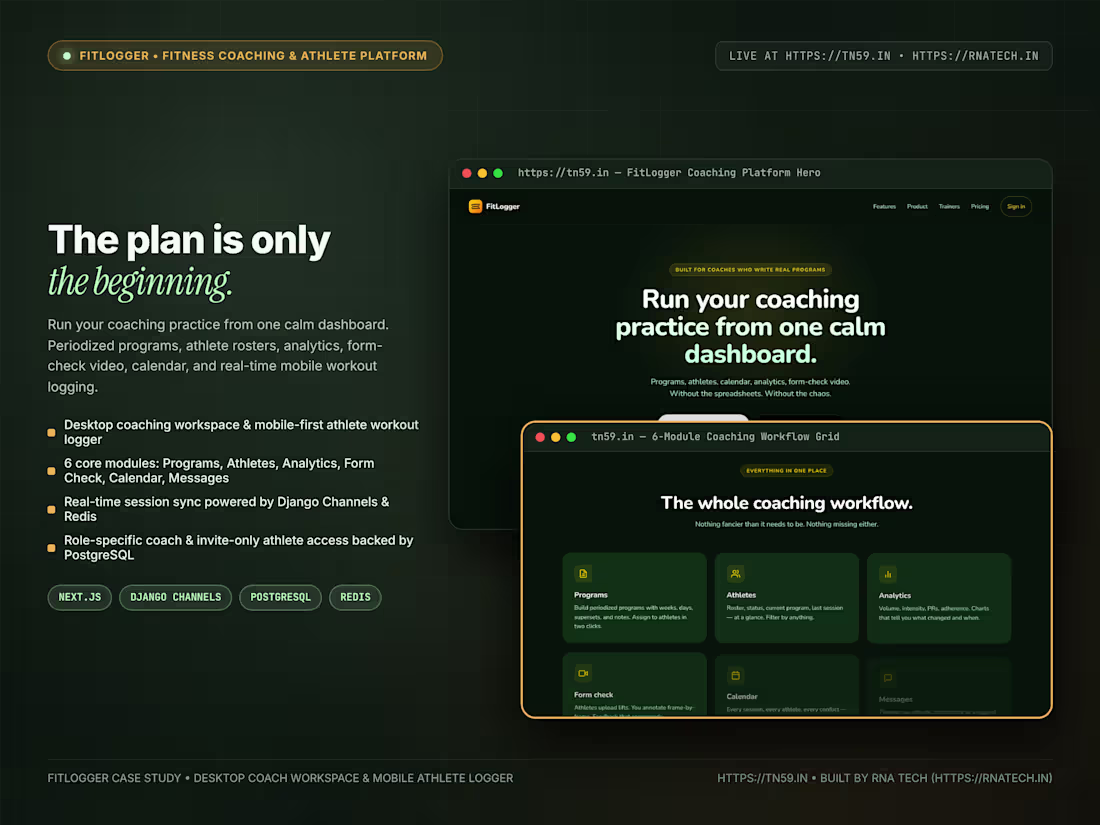Image resolution: width=1100 pixels, height=825 pixels.
Task: Click bullet listing 6 core modules
Action: (219, 471)
